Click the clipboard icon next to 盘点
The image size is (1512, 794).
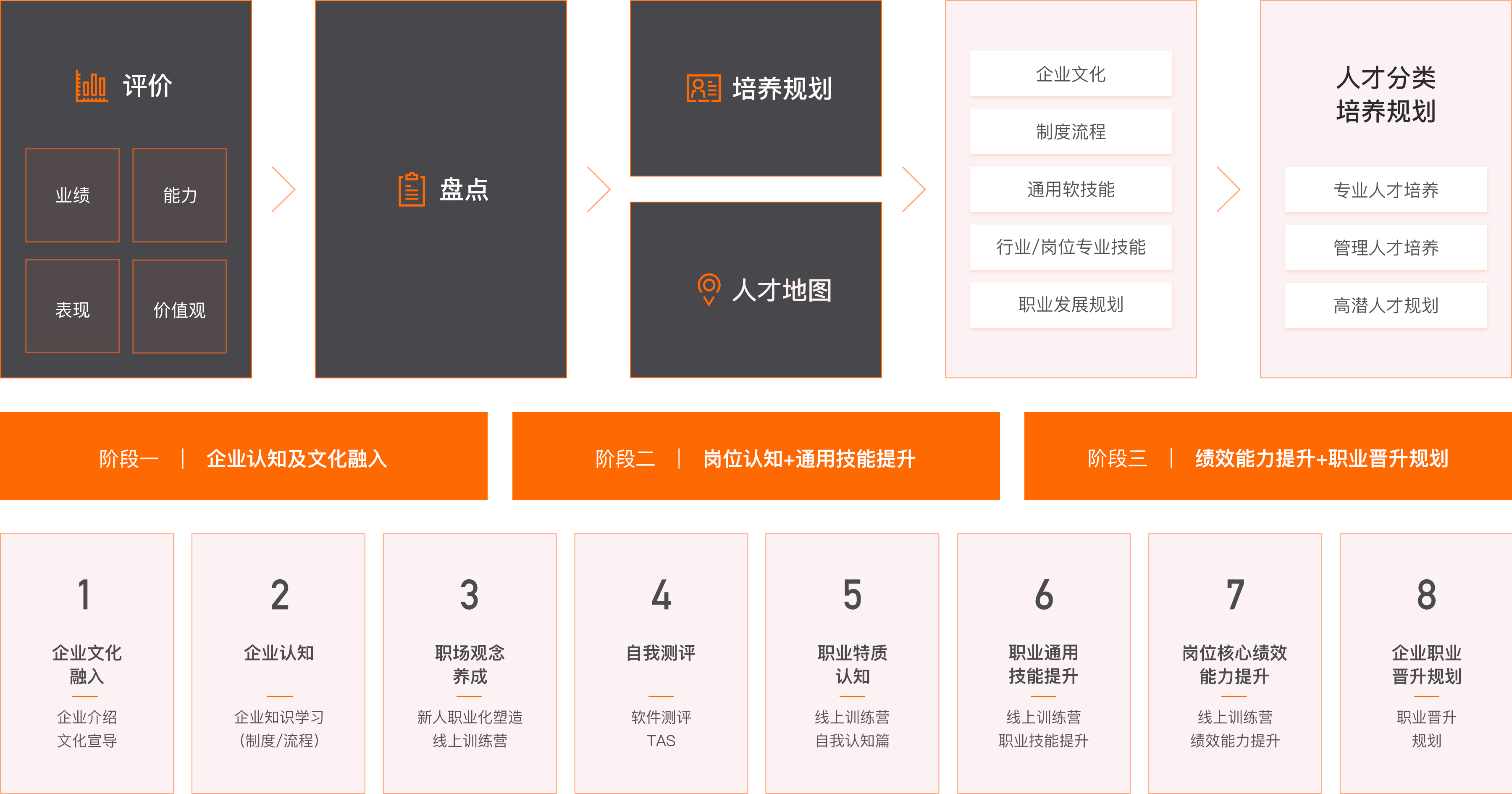pos(412,189)
